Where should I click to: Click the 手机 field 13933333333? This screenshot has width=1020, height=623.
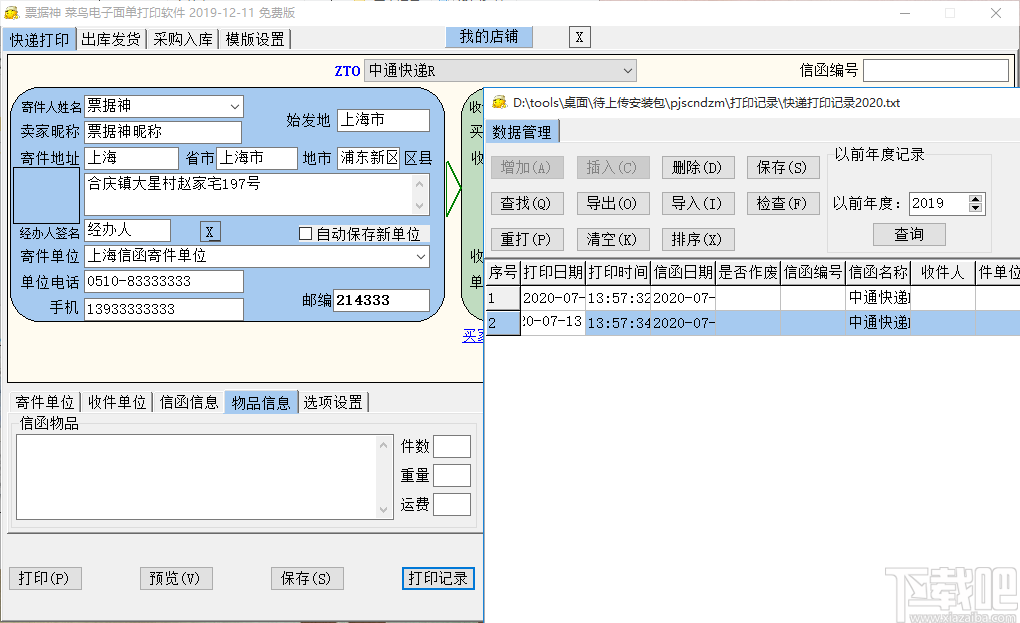tap(164, 309)
